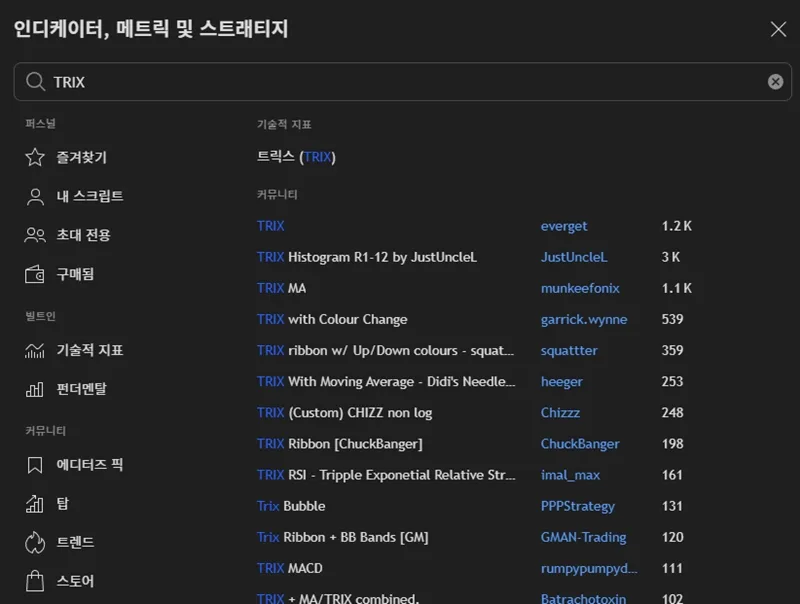
Task: Click the star icon next to 즐겨찾기
Action: pos(35,157)
